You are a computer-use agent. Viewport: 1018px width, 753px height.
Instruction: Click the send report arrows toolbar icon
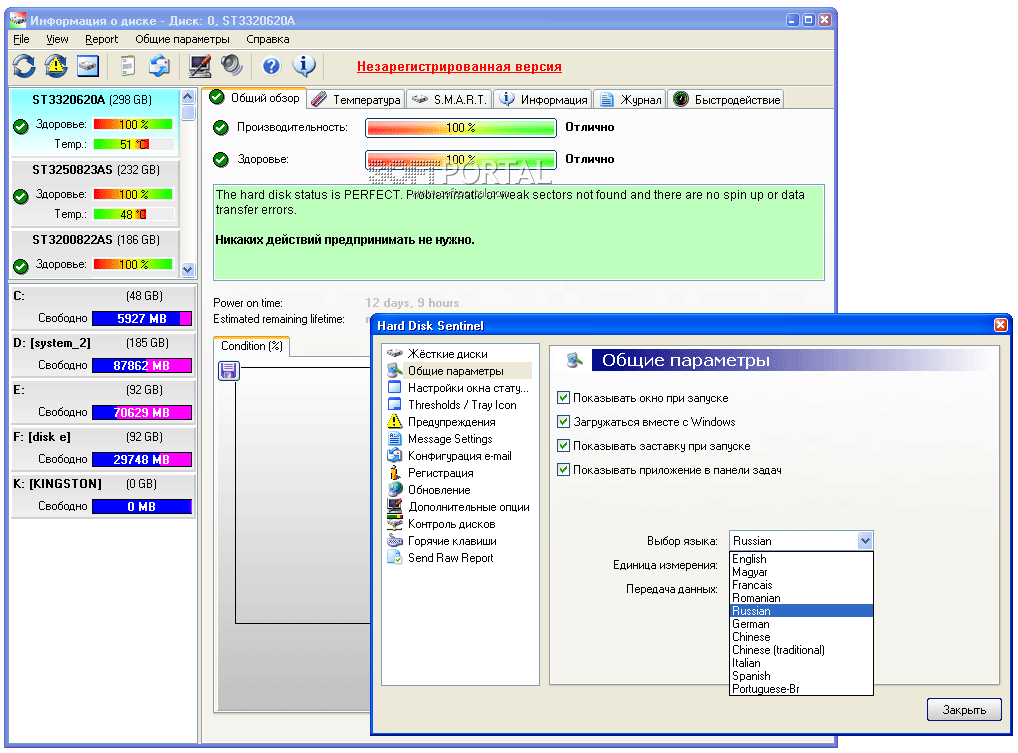coord(159,66)
